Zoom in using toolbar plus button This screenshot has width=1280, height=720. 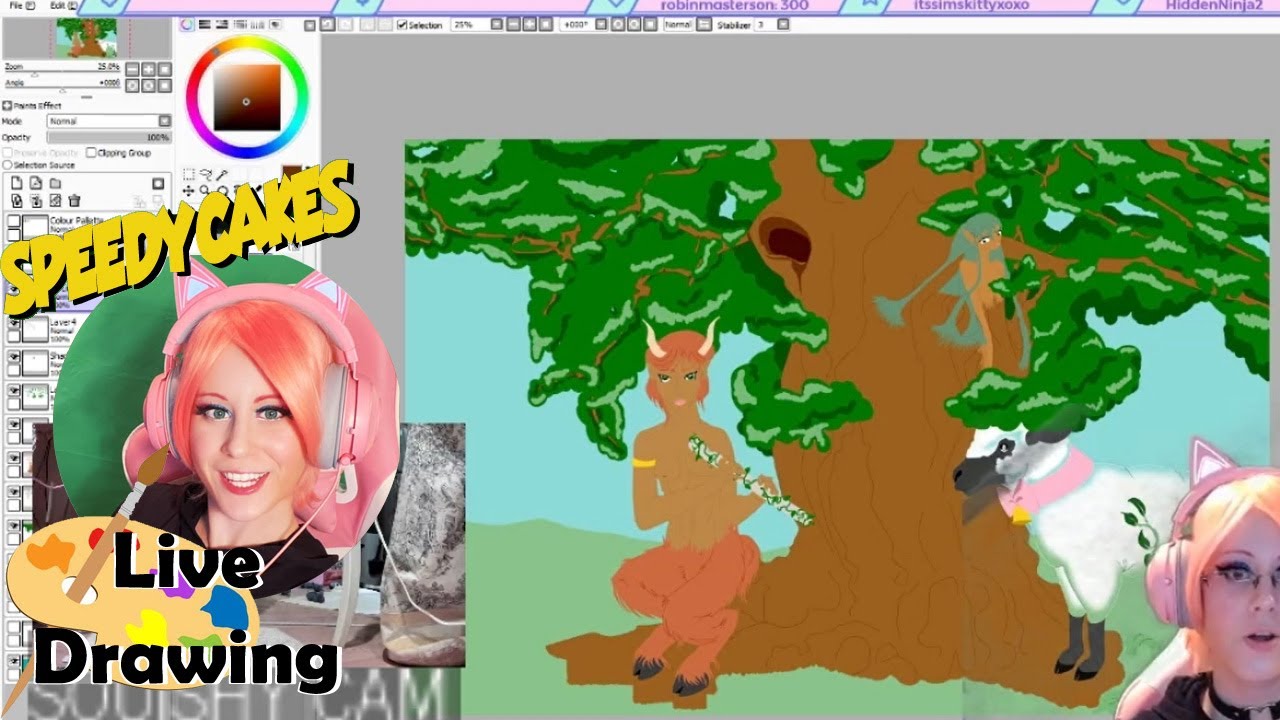point(530,25)
